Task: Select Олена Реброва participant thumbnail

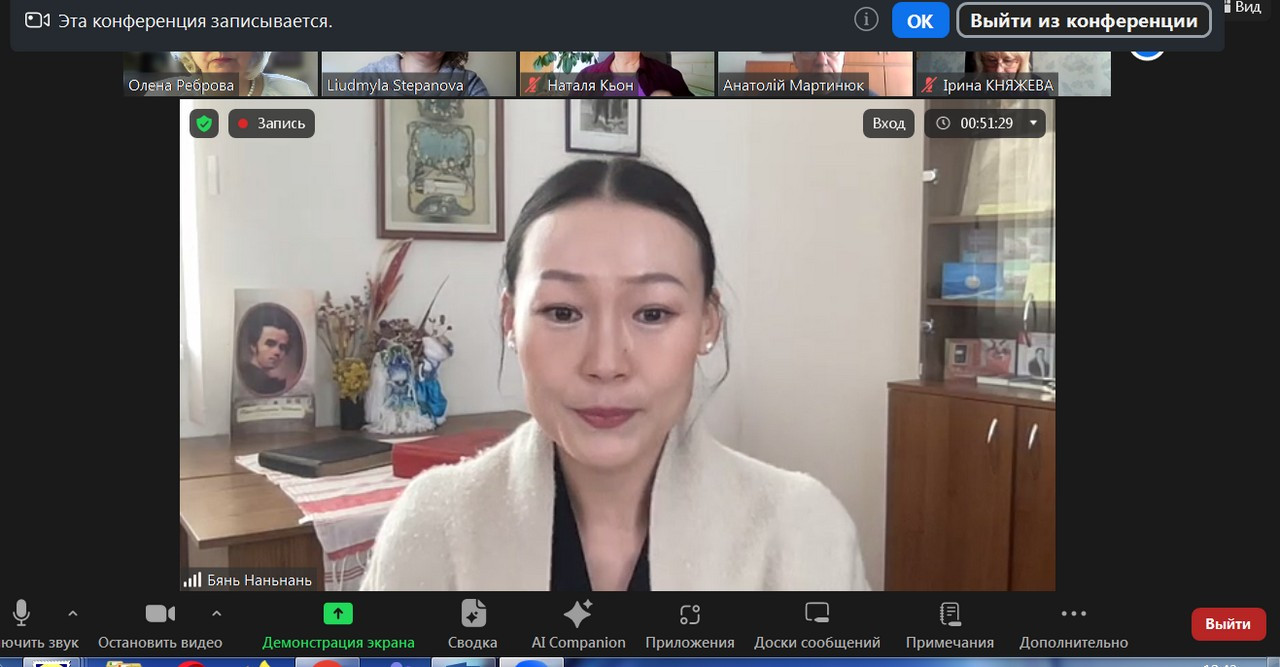Action: pos(220,74)
